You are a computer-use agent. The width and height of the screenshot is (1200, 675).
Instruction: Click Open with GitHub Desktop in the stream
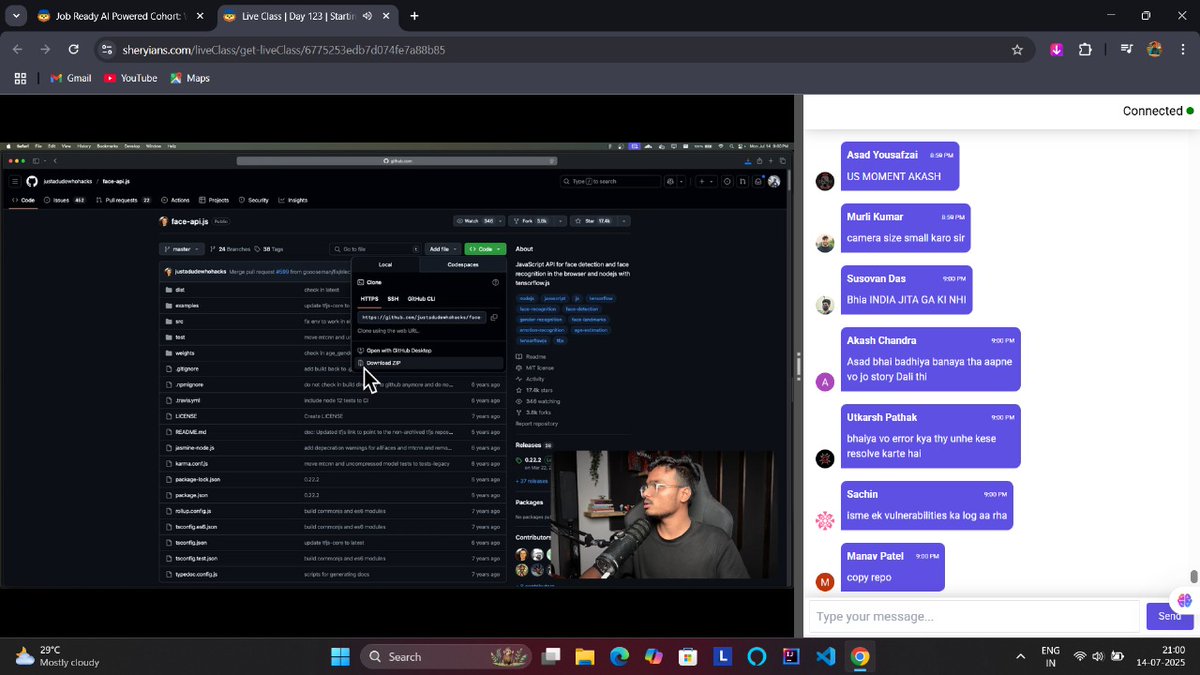399,350
